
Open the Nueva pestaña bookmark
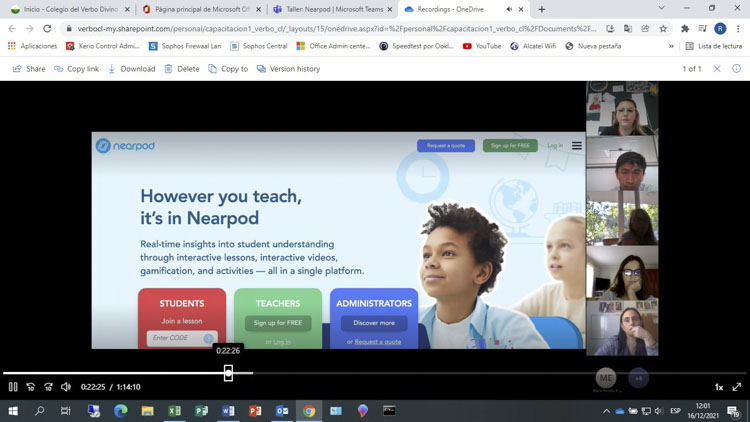[x=593, y=46]
